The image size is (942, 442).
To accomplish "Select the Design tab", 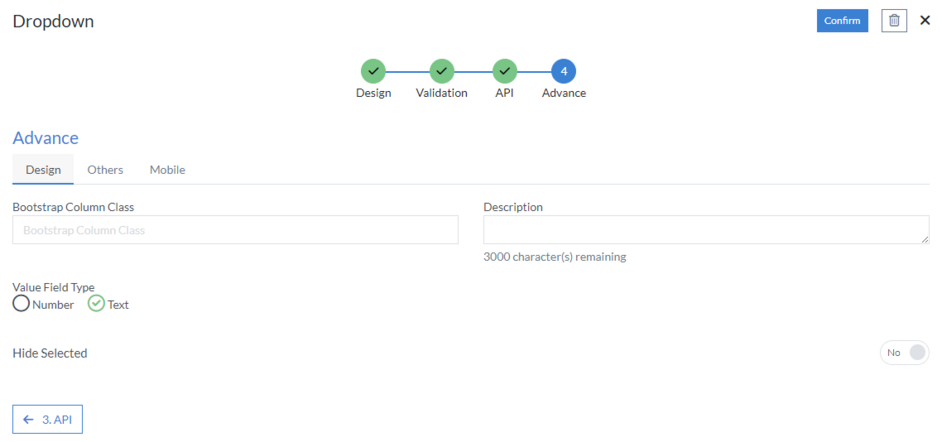I will click(43, 170).
